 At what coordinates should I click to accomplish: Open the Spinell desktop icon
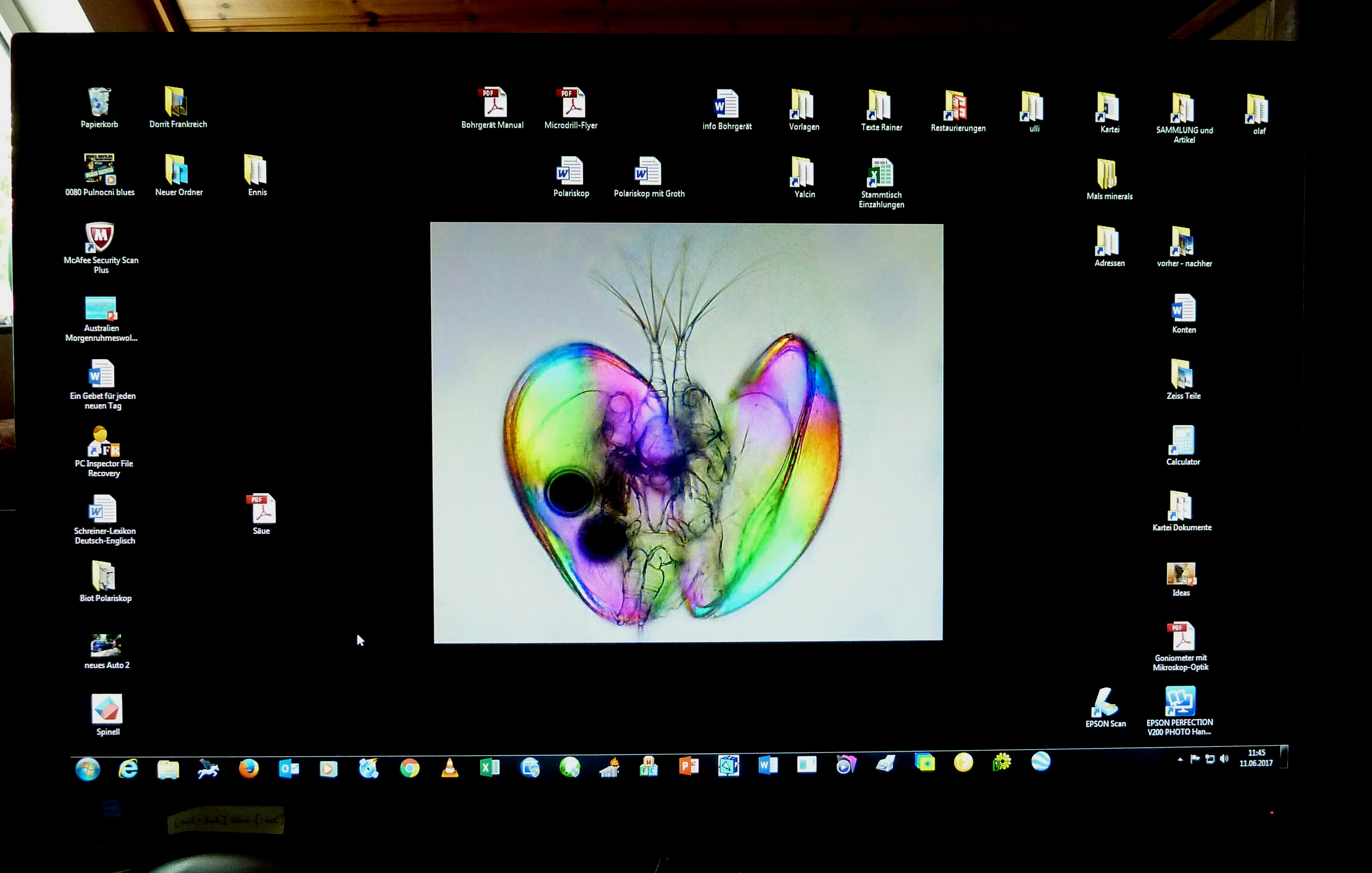tap(107, 708)
